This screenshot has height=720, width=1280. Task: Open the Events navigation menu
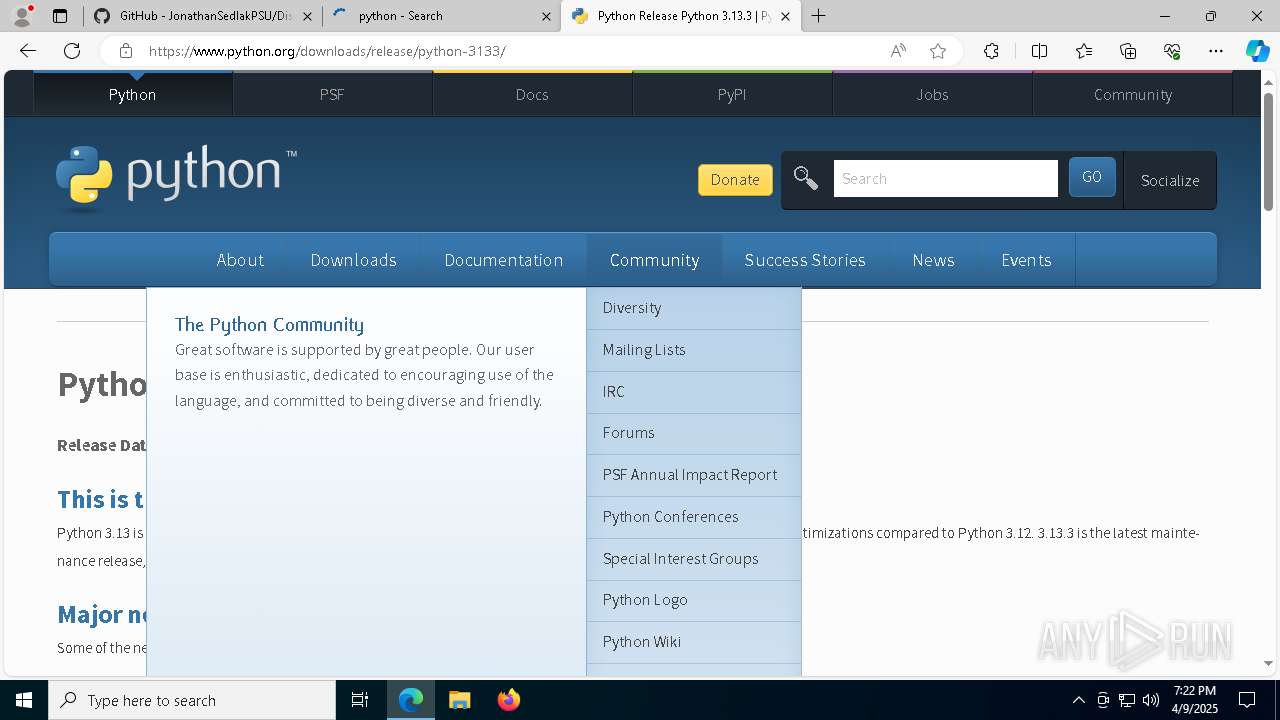(1026, 260)
